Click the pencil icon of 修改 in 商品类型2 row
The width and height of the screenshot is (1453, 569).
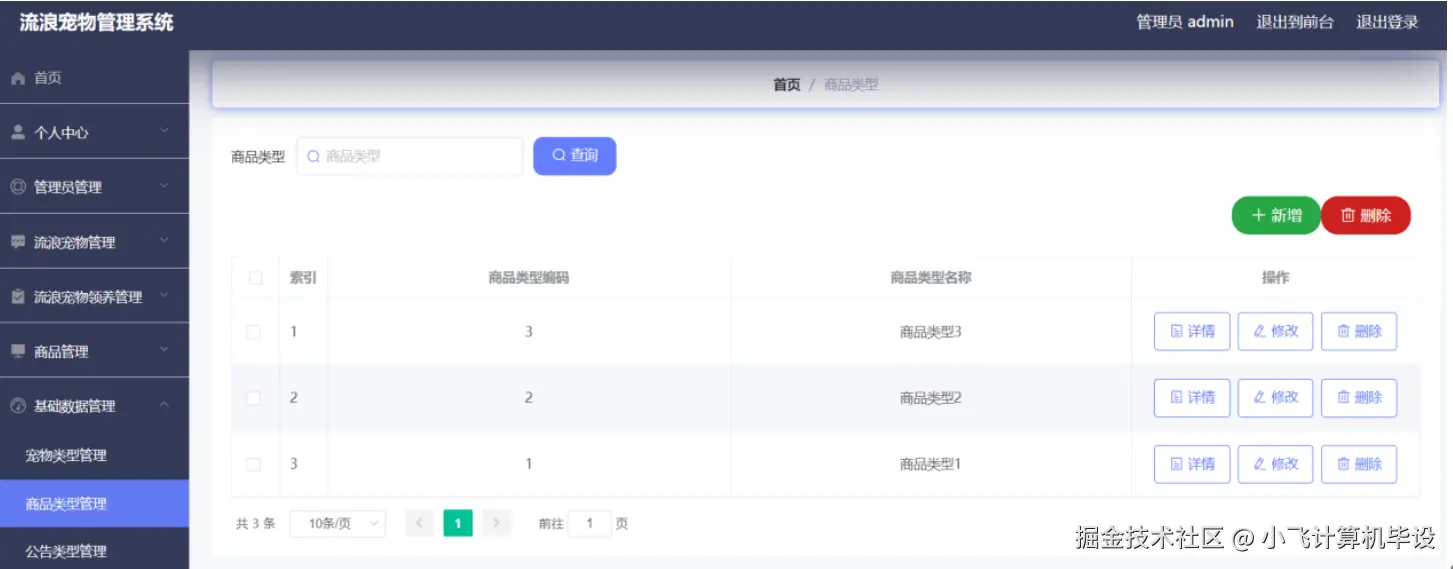pos(1260,397)
